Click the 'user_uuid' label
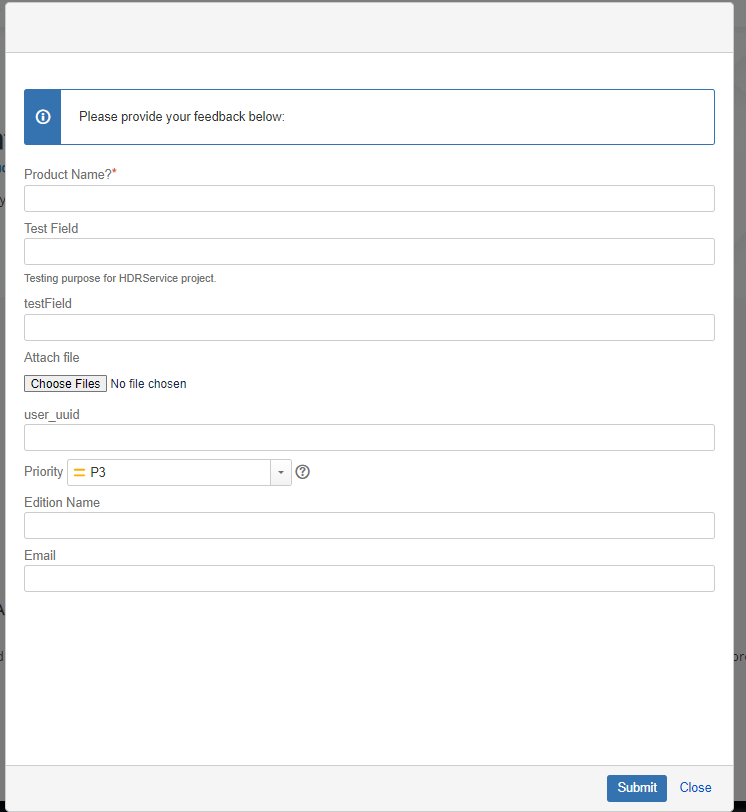 tap(52, 415)
